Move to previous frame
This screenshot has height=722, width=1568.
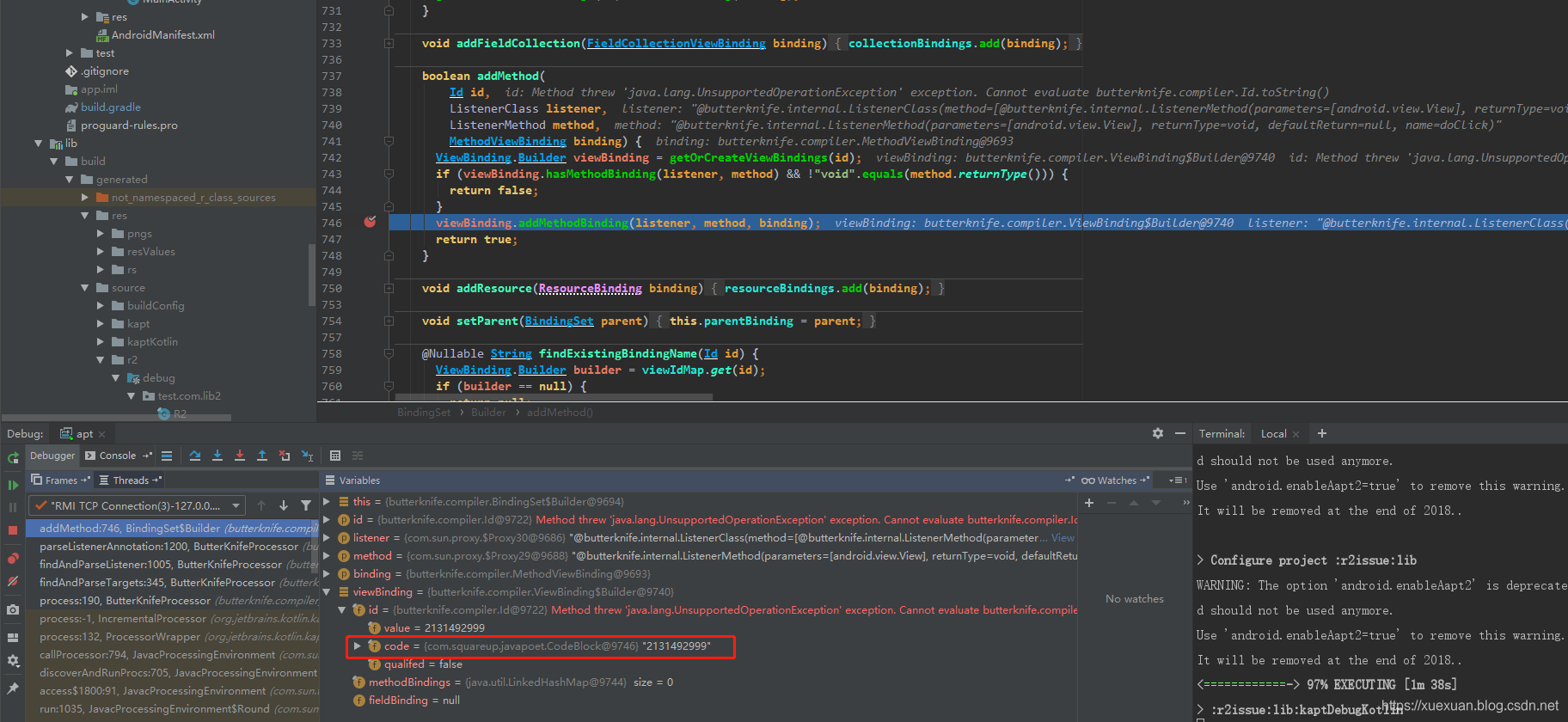[x=261, y=505]
